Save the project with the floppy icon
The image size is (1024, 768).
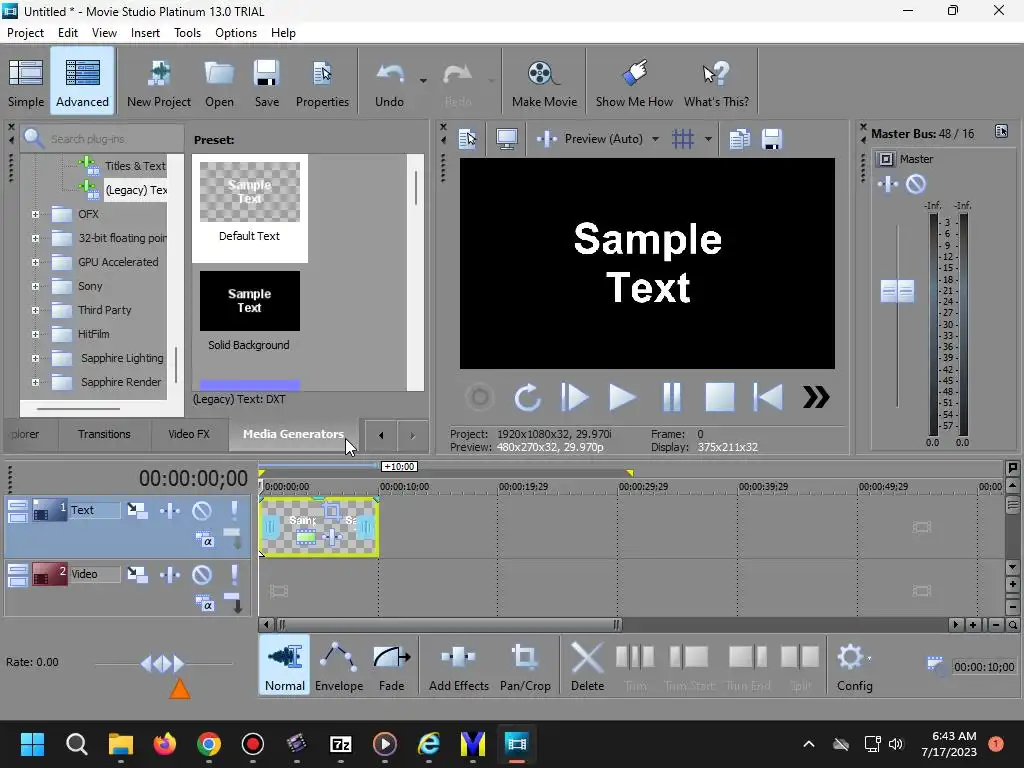pyautogui.click(x=266, y=74)
